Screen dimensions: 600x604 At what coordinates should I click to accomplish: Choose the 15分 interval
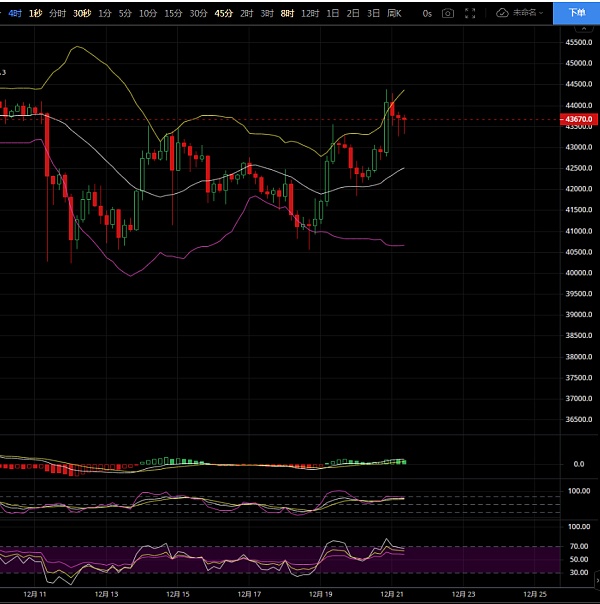click(x=173, y=13)
